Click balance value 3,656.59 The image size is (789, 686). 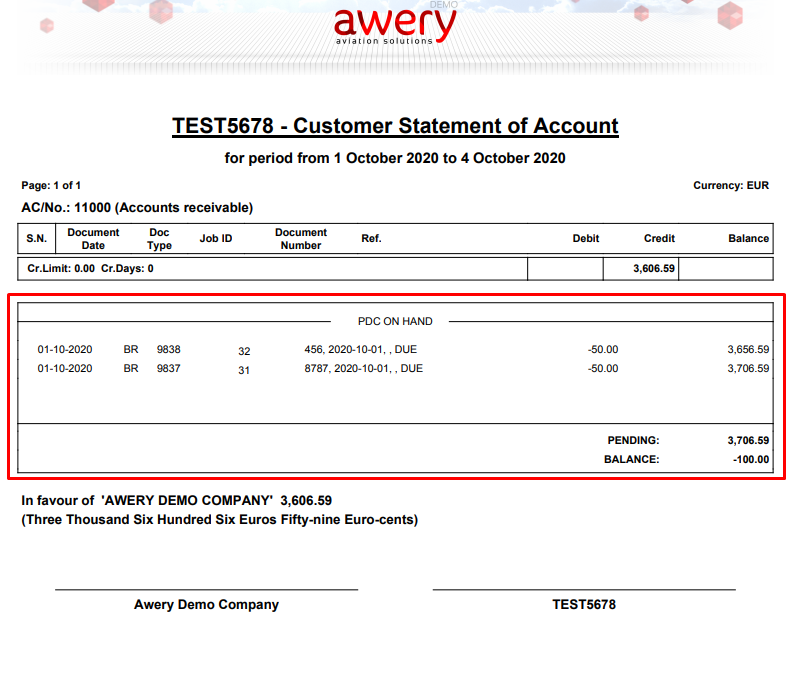(x=748, y=349)
